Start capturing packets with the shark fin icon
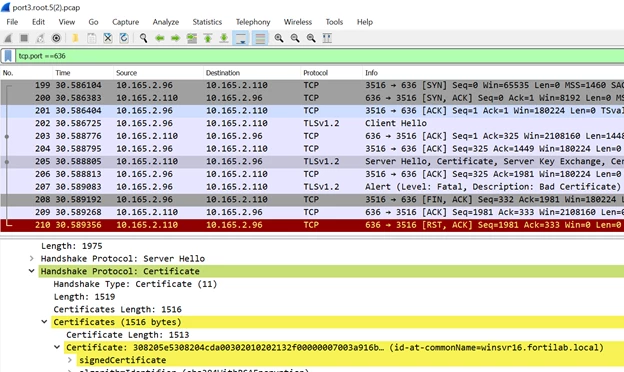The image size is (624, 372). point(8,38)
